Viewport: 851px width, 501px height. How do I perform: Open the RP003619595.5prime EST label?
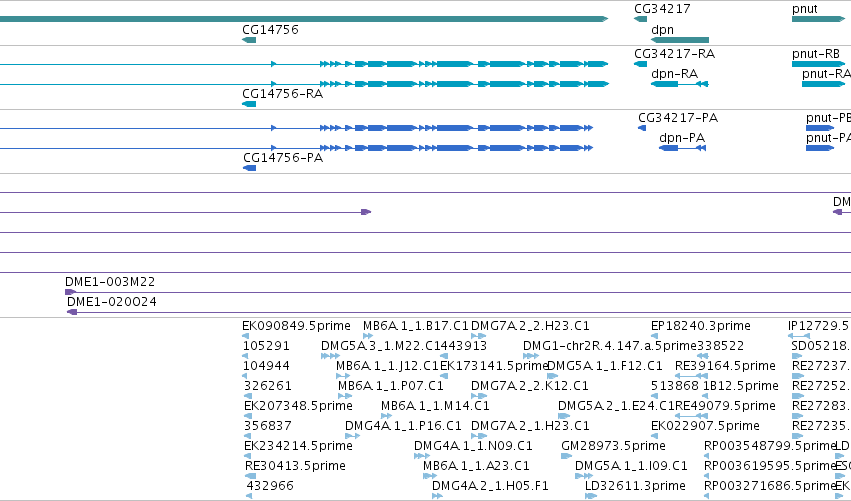pos(770,466)
